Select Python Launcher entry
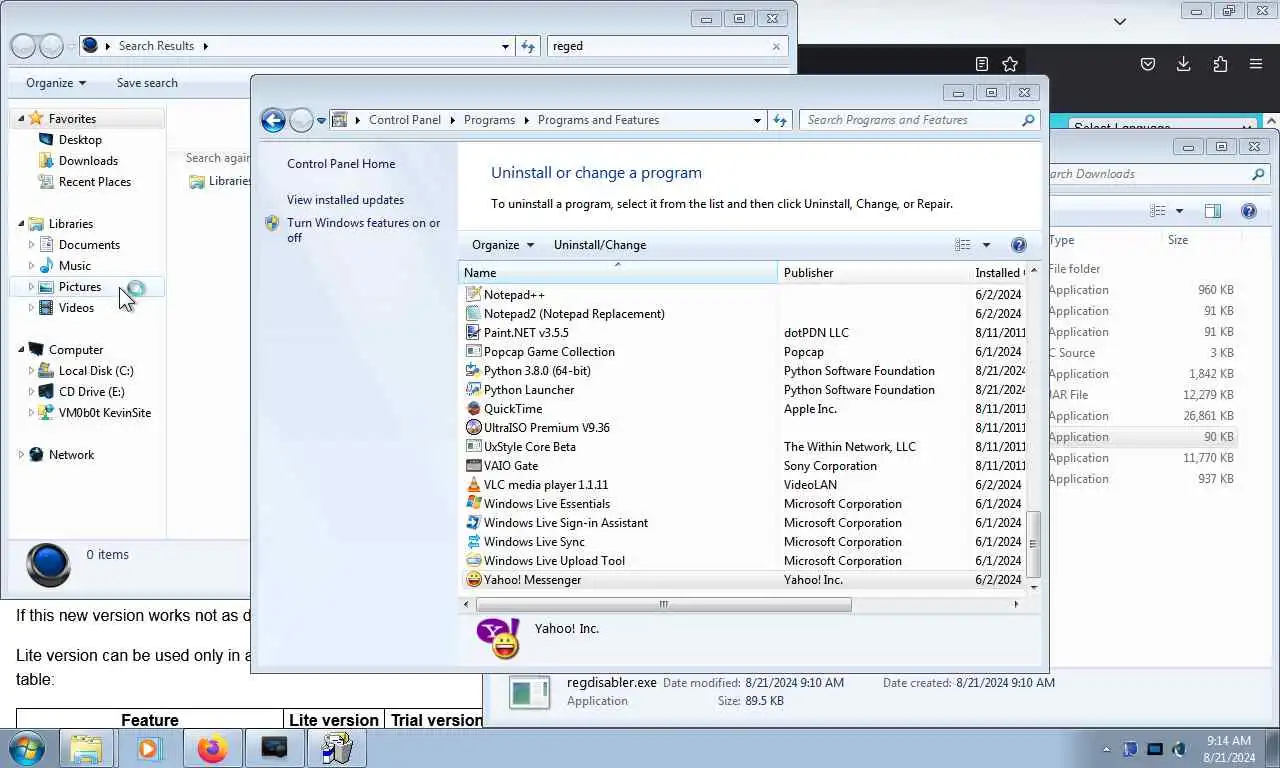Image resolution: width=1280 pixels, height=768 pixels. coord(529,390)
